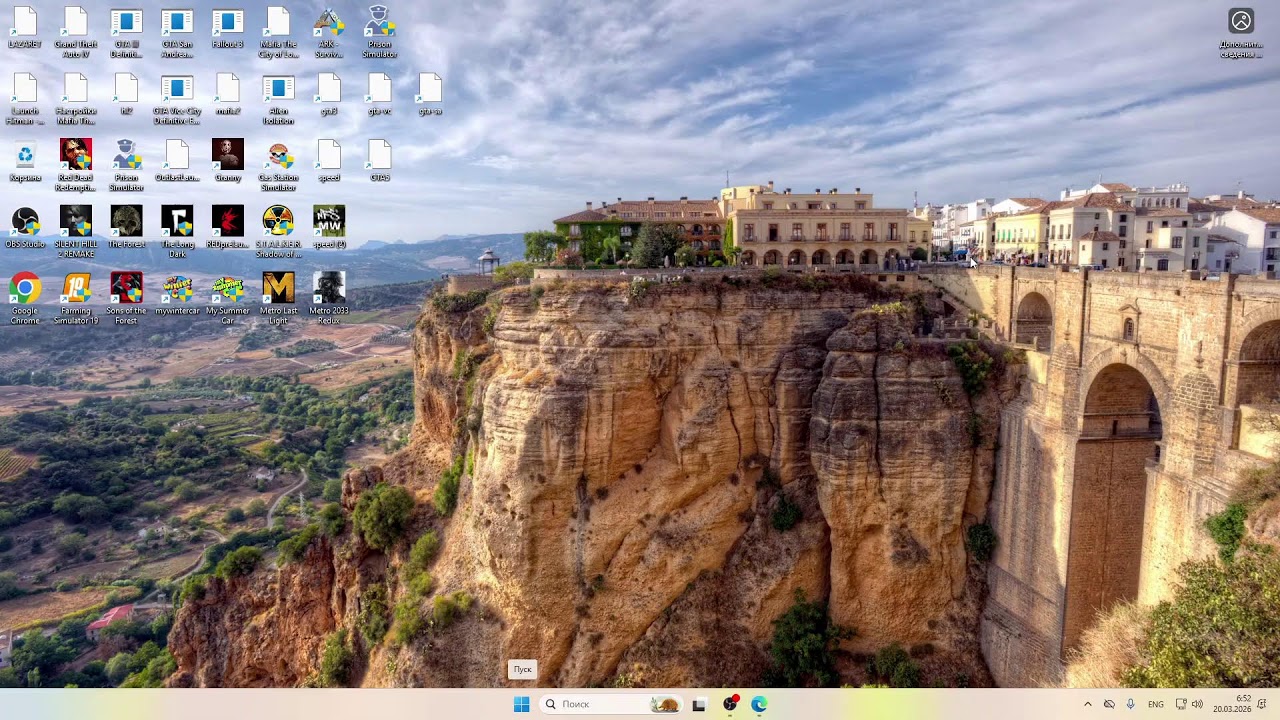Viewport: 1280px width, 720px height.
Task: Select the SILENT HILL 2 REMAKE shortcut
Action: click(76, 232)
